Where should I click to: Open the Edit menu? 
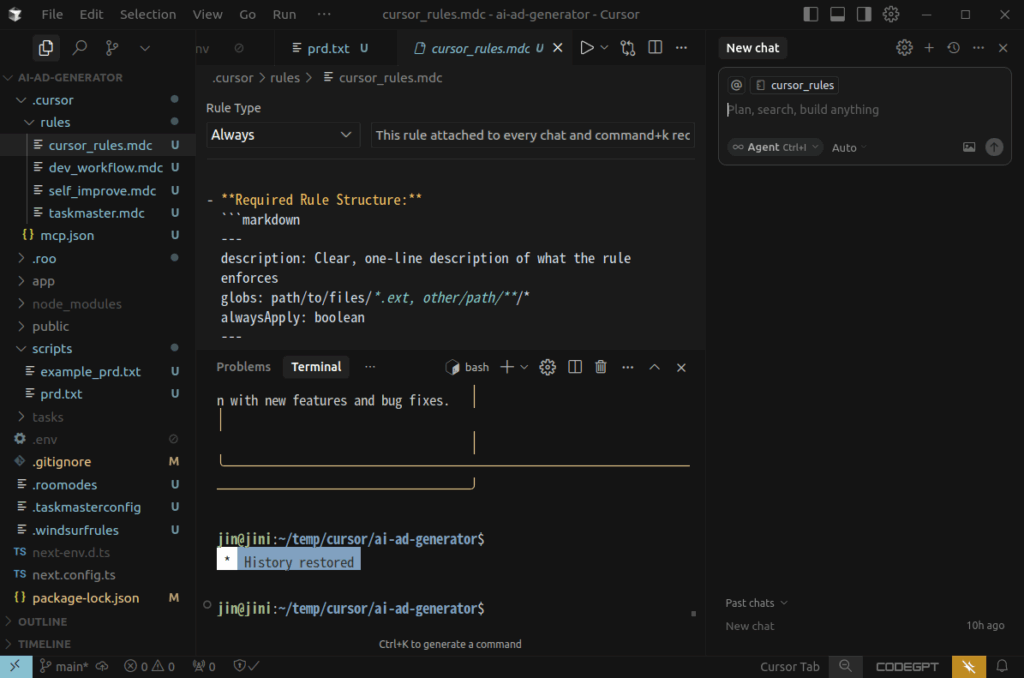[91, 14]
